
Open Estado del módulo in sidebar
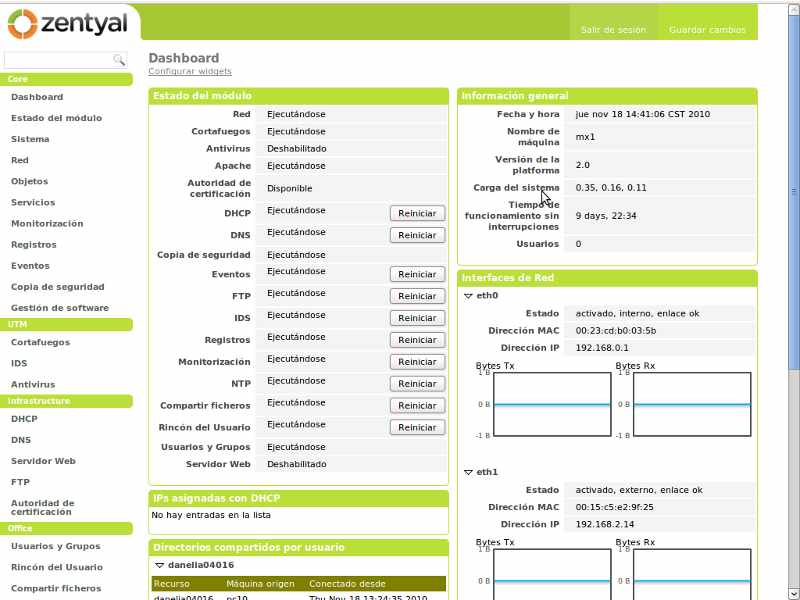[x=56, y=118]
